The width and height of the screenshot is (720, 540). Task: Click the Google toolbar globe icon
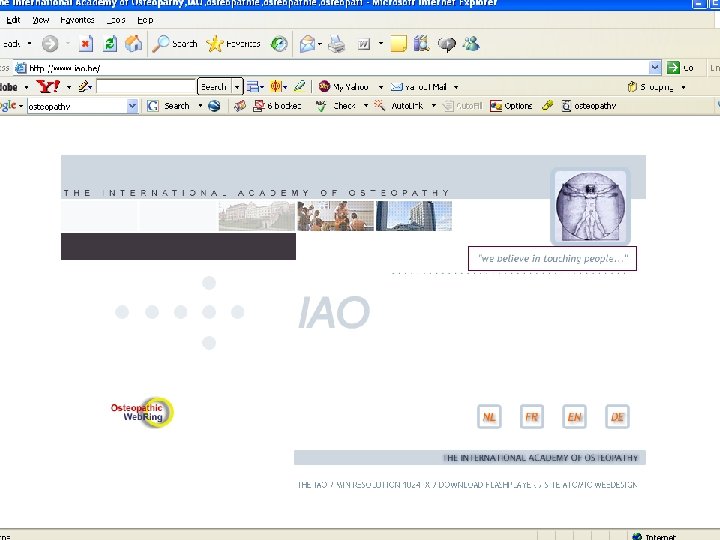(214, 106)
